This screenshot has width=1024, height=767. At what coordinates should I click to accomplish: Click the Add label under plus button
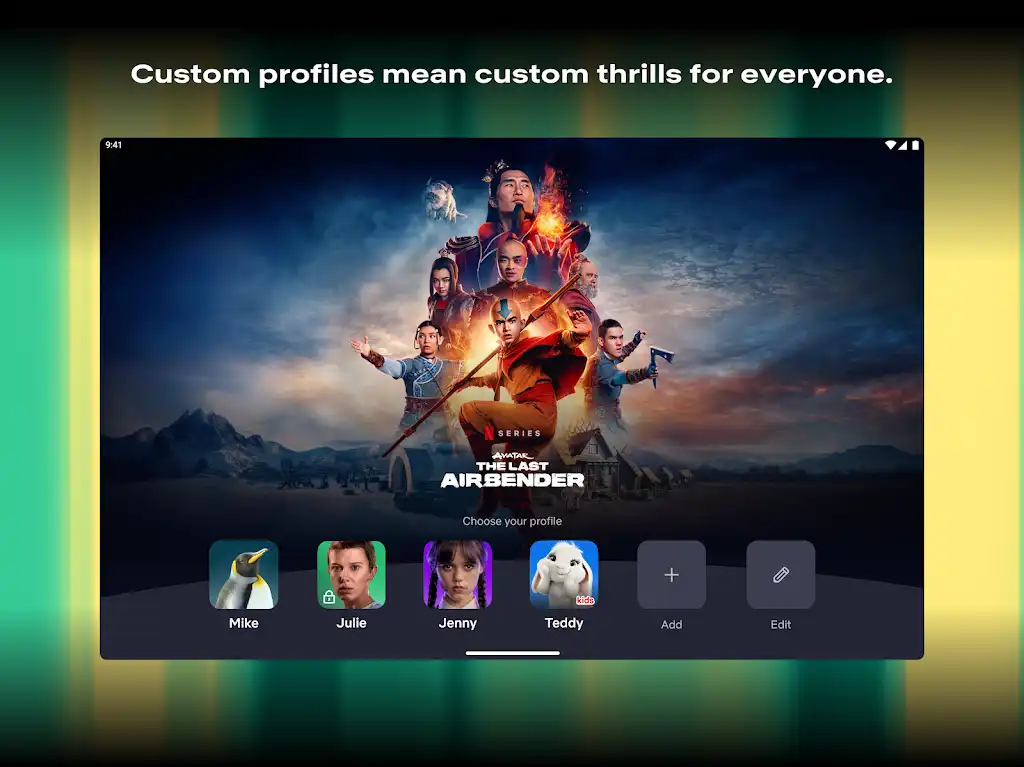671,625
